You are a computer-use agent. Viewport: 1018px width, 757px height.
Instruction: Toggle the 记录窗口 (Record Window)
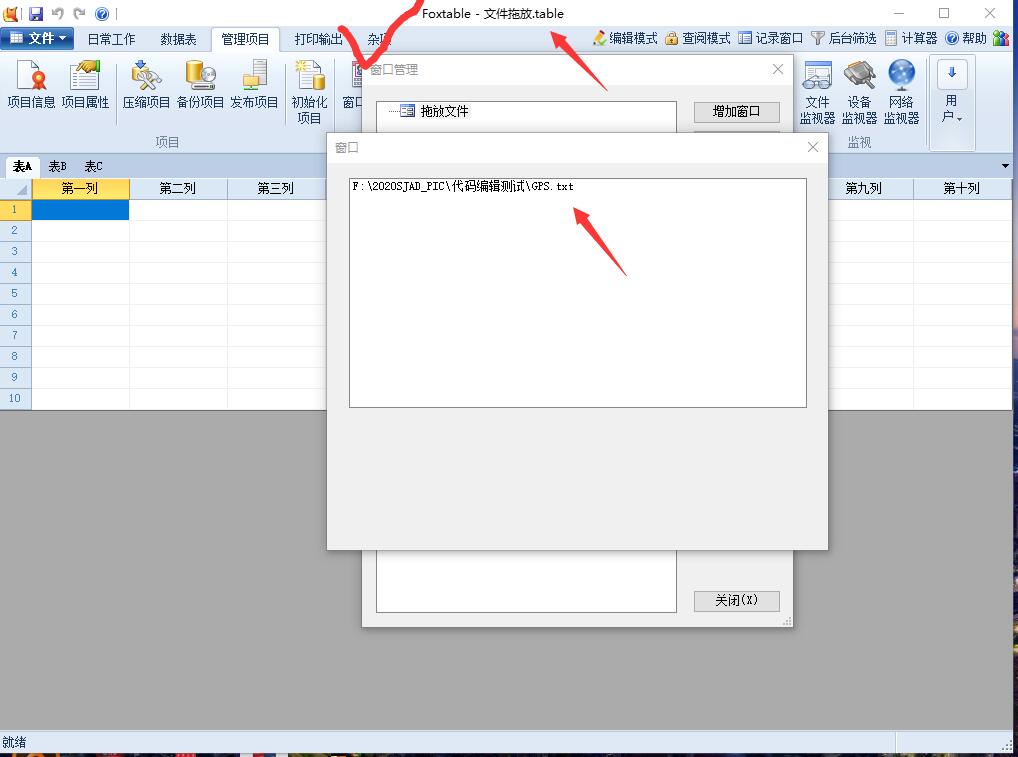(x=770, y=38)
